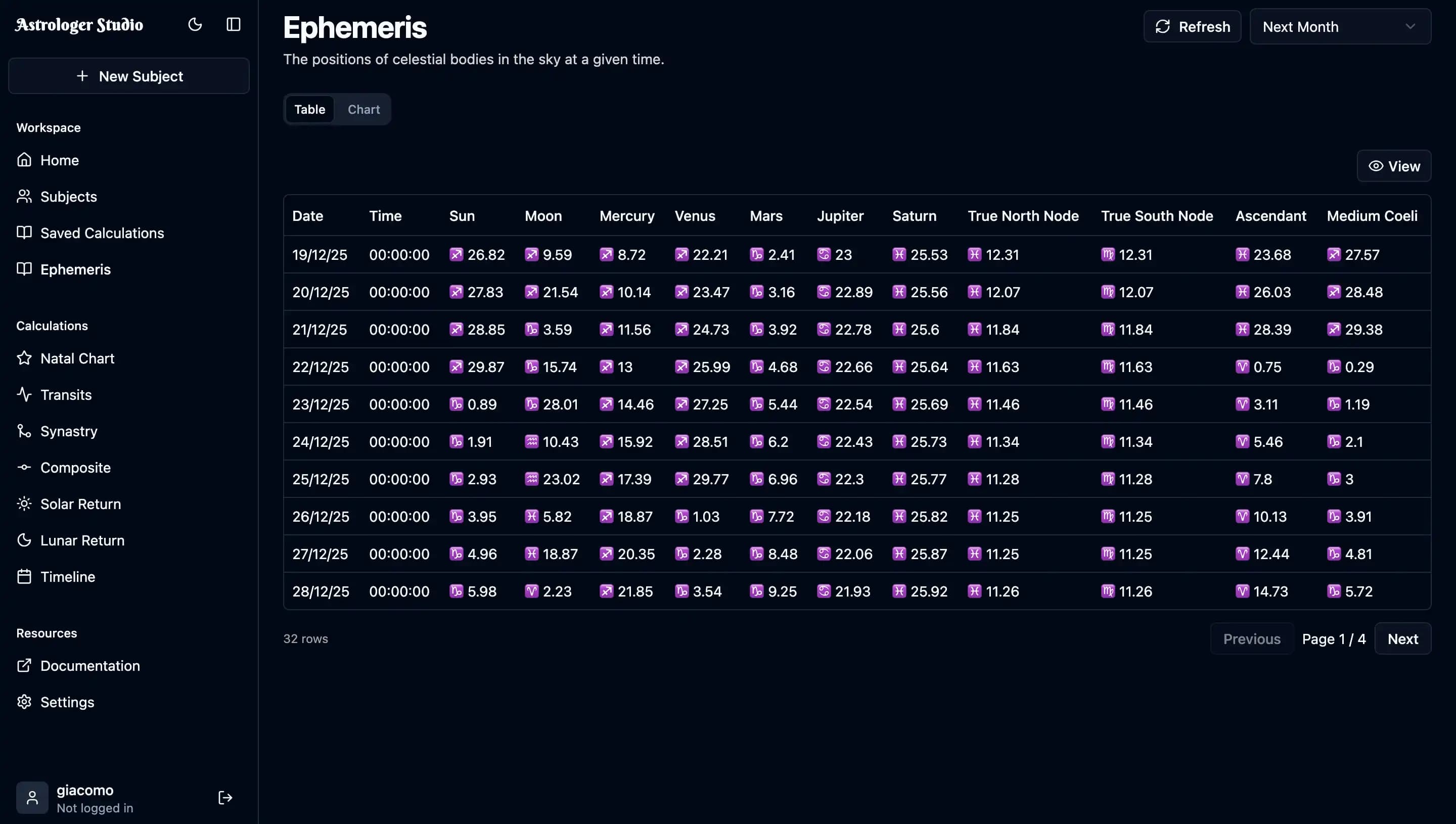
Task: Click the logout icon next to giacomo
Action: [224, 797]
